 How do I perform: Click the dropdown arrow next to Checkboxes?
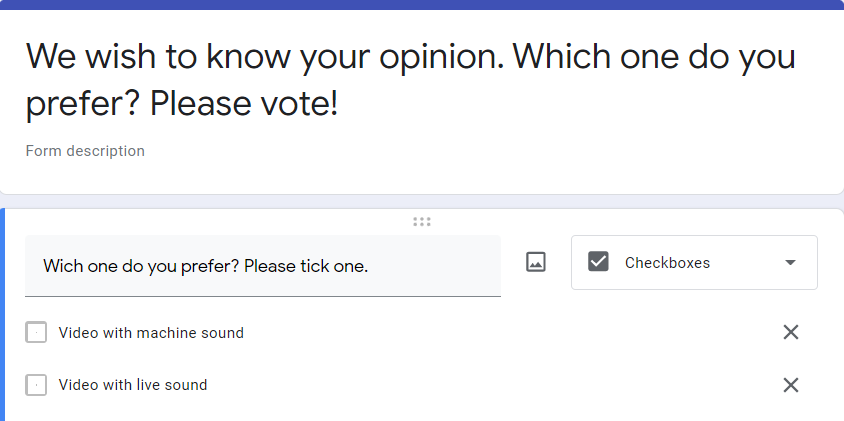point(790,263)
